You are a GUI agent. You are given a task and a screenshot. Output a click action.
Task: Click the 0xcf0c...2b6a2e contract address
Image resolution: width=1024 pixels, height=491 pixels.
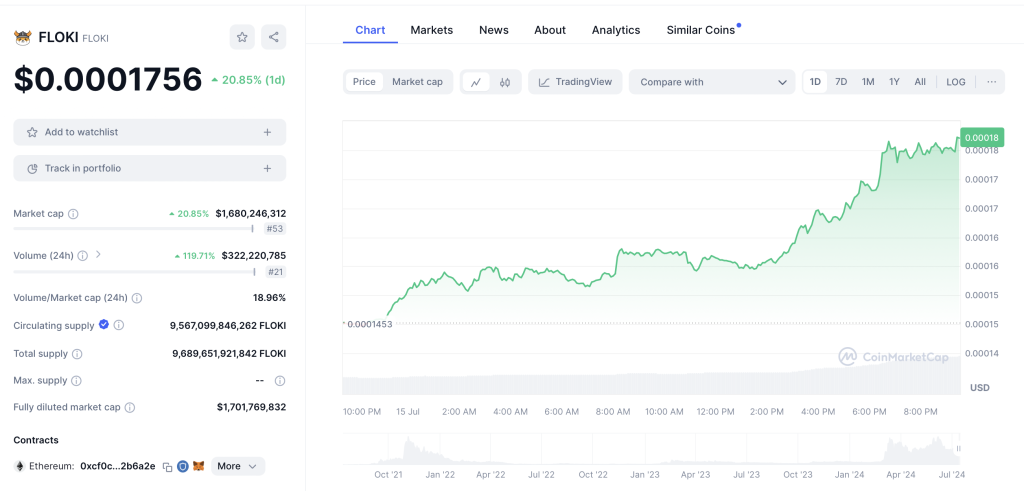coord(118,466)
